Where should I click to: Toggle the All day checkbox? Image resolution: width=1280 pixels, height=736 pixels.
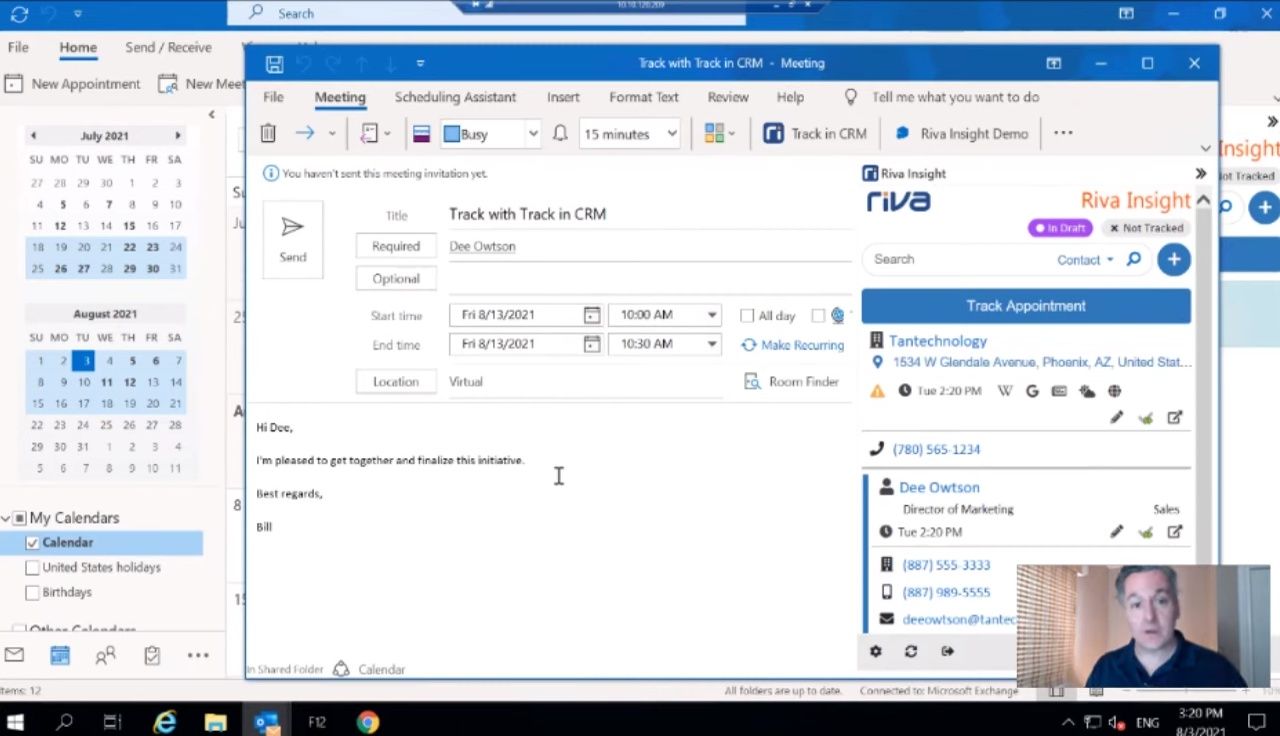pos(747,316)
